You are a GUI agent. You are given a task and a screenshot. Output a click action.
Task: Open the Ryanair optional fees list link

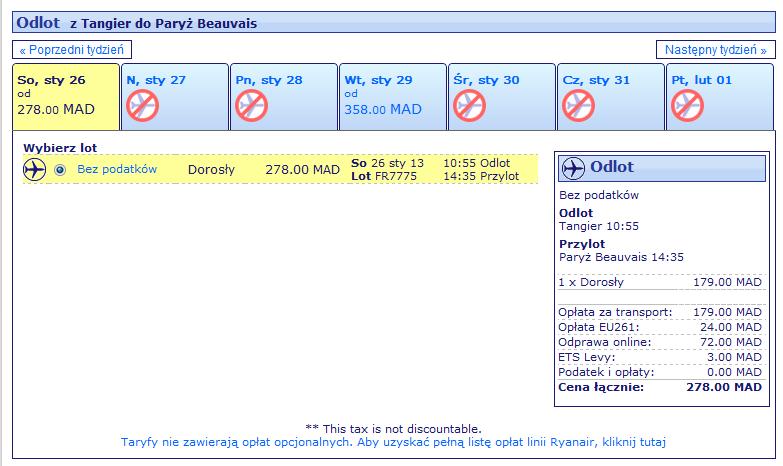pos(393,442)
